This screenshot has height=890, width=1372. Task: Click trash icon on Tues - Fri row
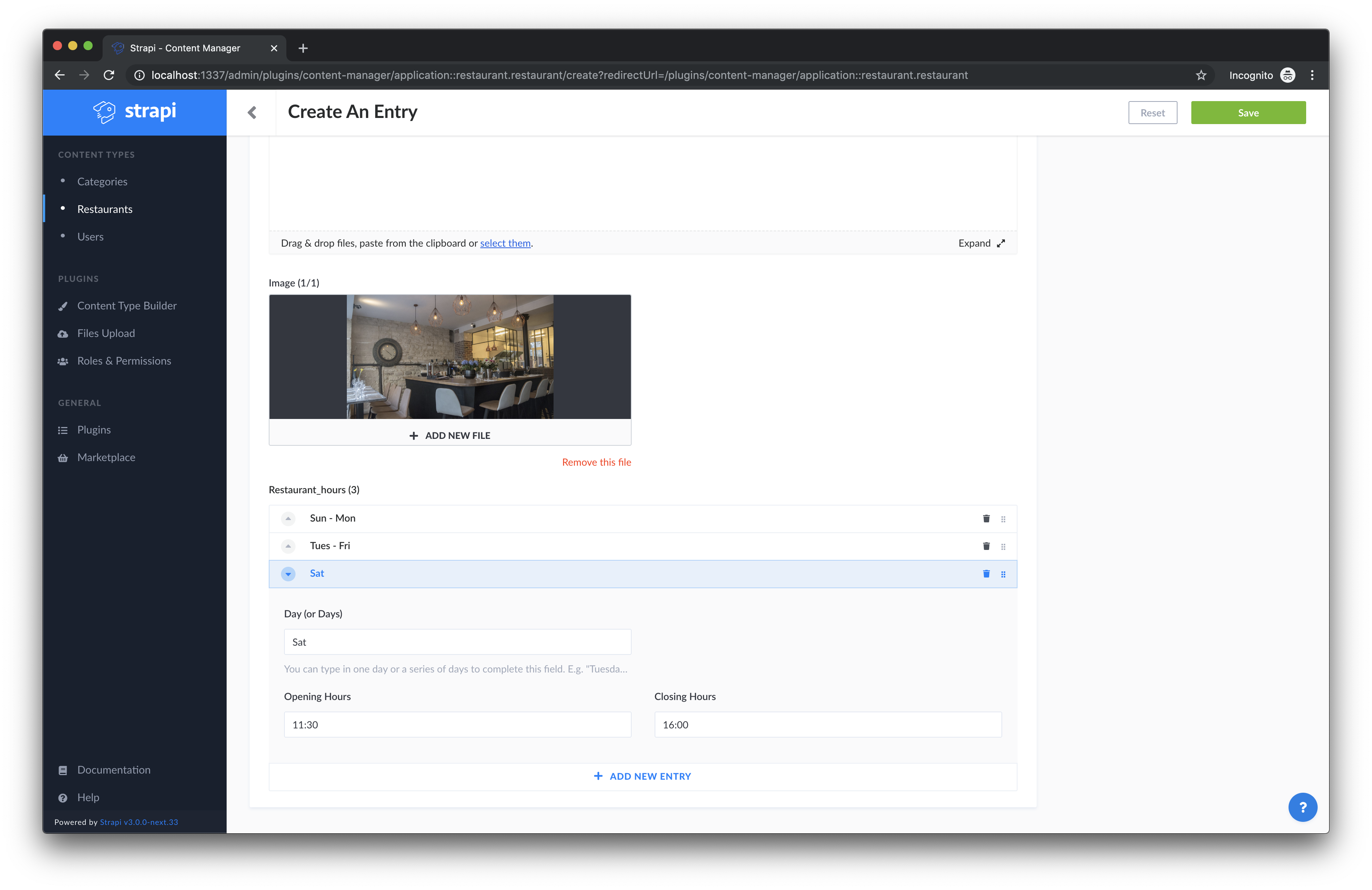(986, 546)
